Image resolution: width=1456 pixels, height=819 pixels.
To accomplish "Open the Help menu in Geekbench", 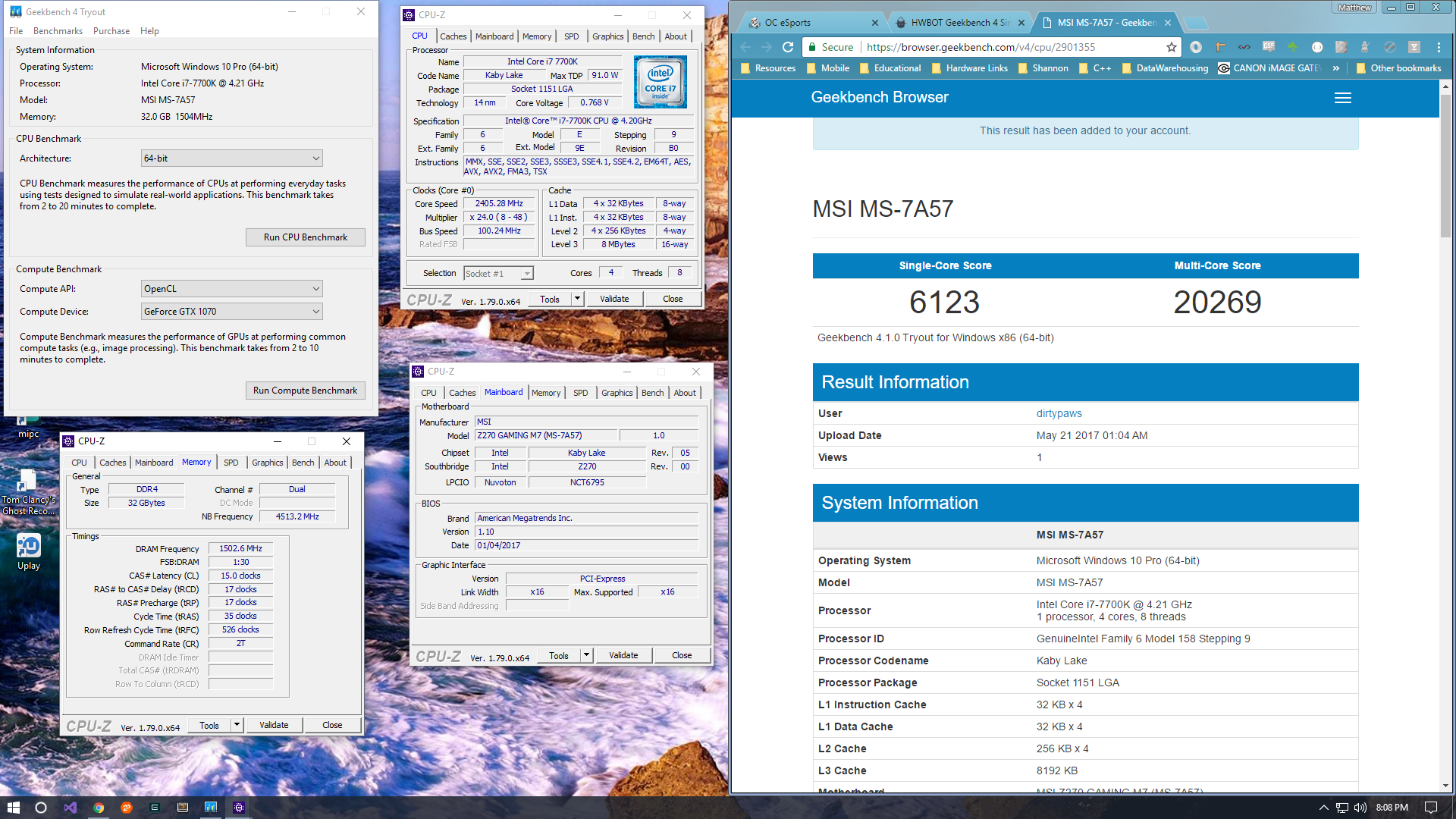I will pyautogui.click(x=149, y=31).
